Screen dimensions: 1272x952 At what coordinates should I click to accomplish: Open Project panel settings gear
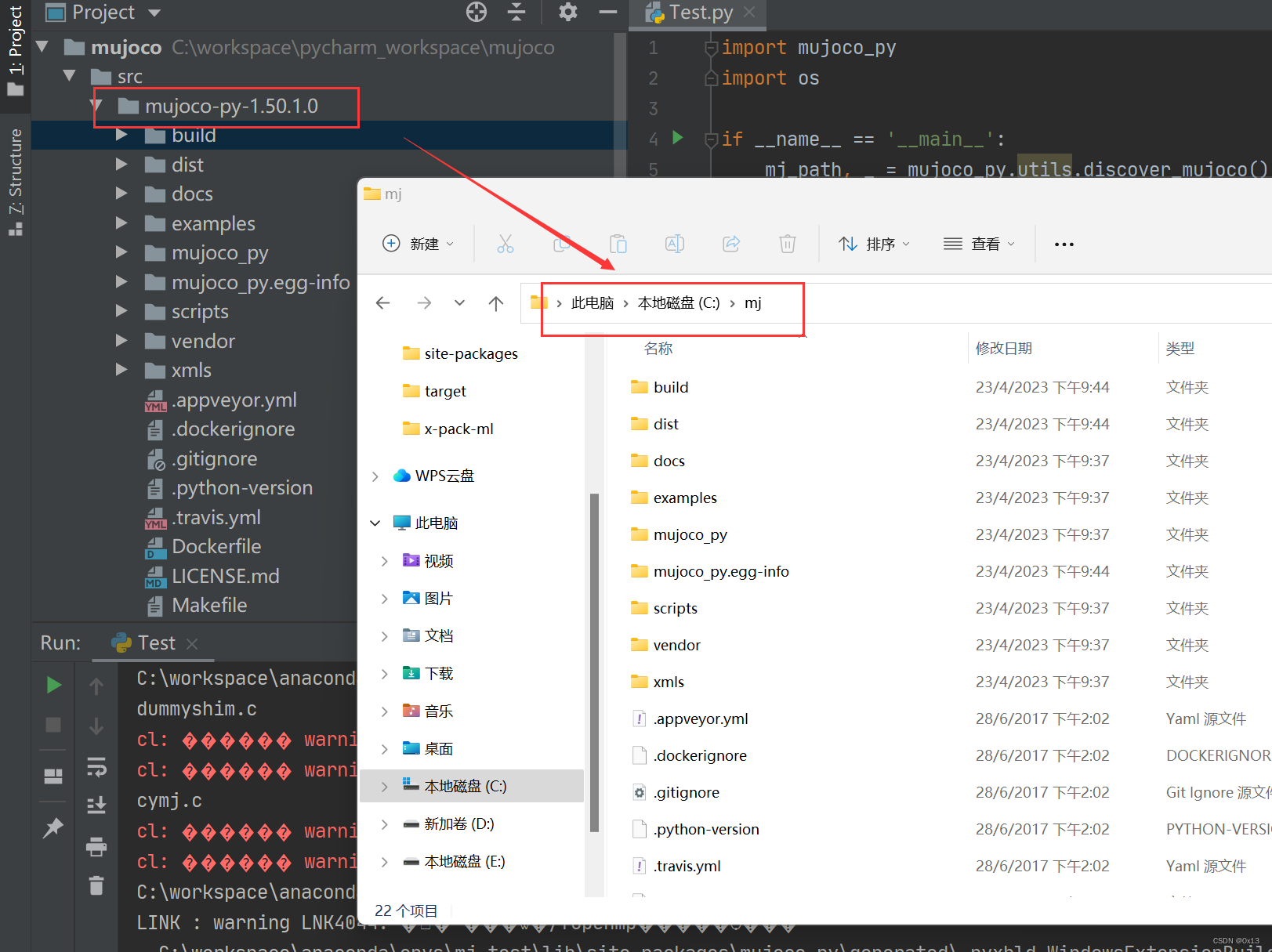567,12
